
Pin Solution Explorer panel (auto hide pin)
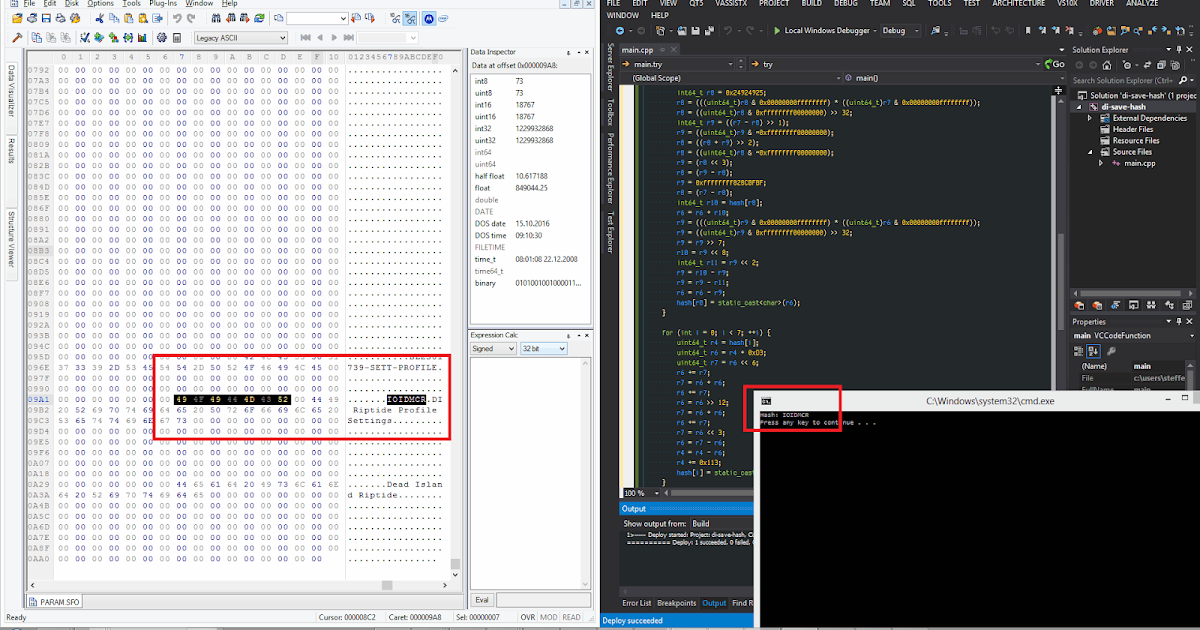pyautogui.click(x=1178, y=49)
